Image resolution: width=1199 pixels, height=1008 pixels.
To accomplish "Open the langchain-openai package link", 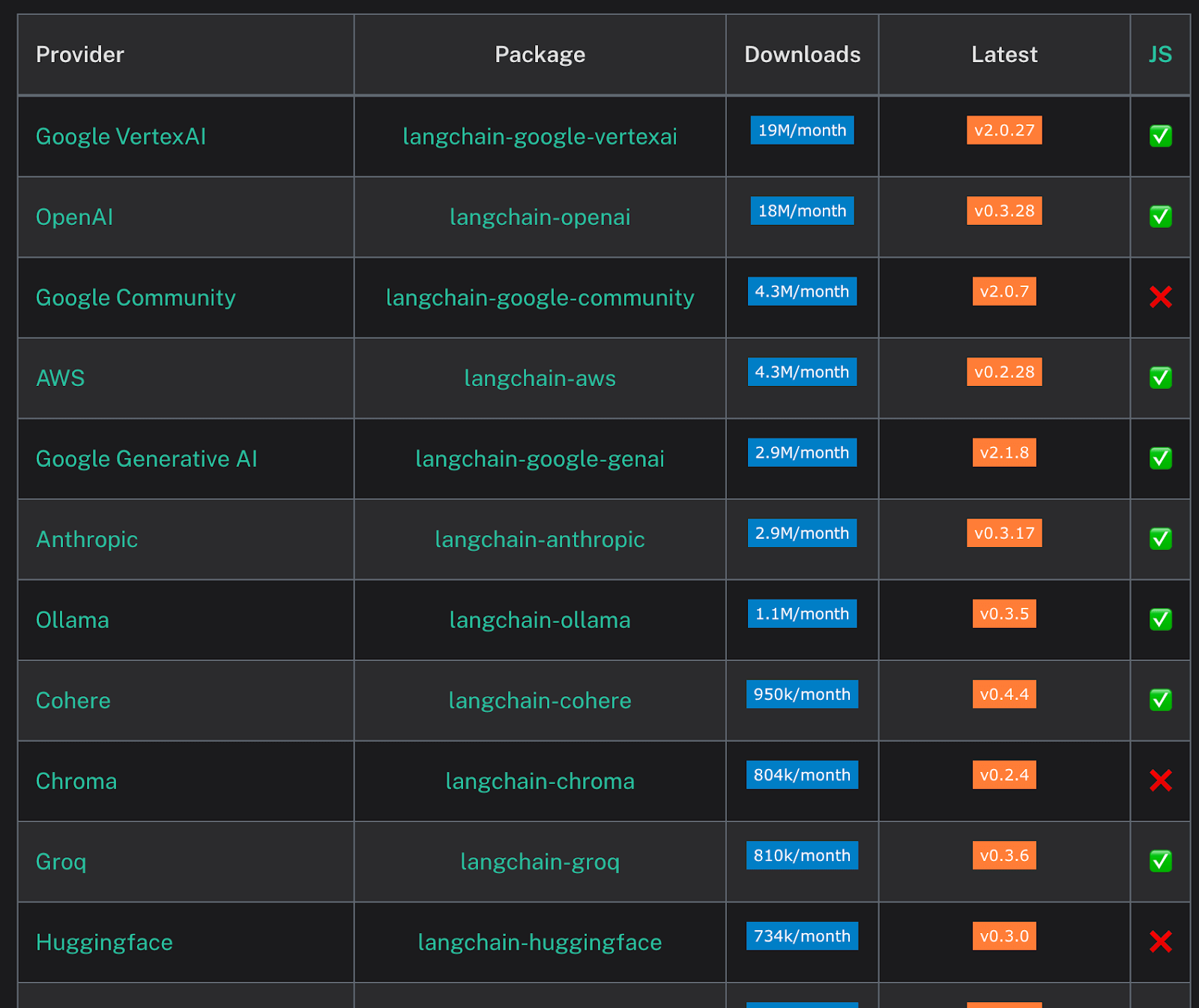I will pos(540,217).
